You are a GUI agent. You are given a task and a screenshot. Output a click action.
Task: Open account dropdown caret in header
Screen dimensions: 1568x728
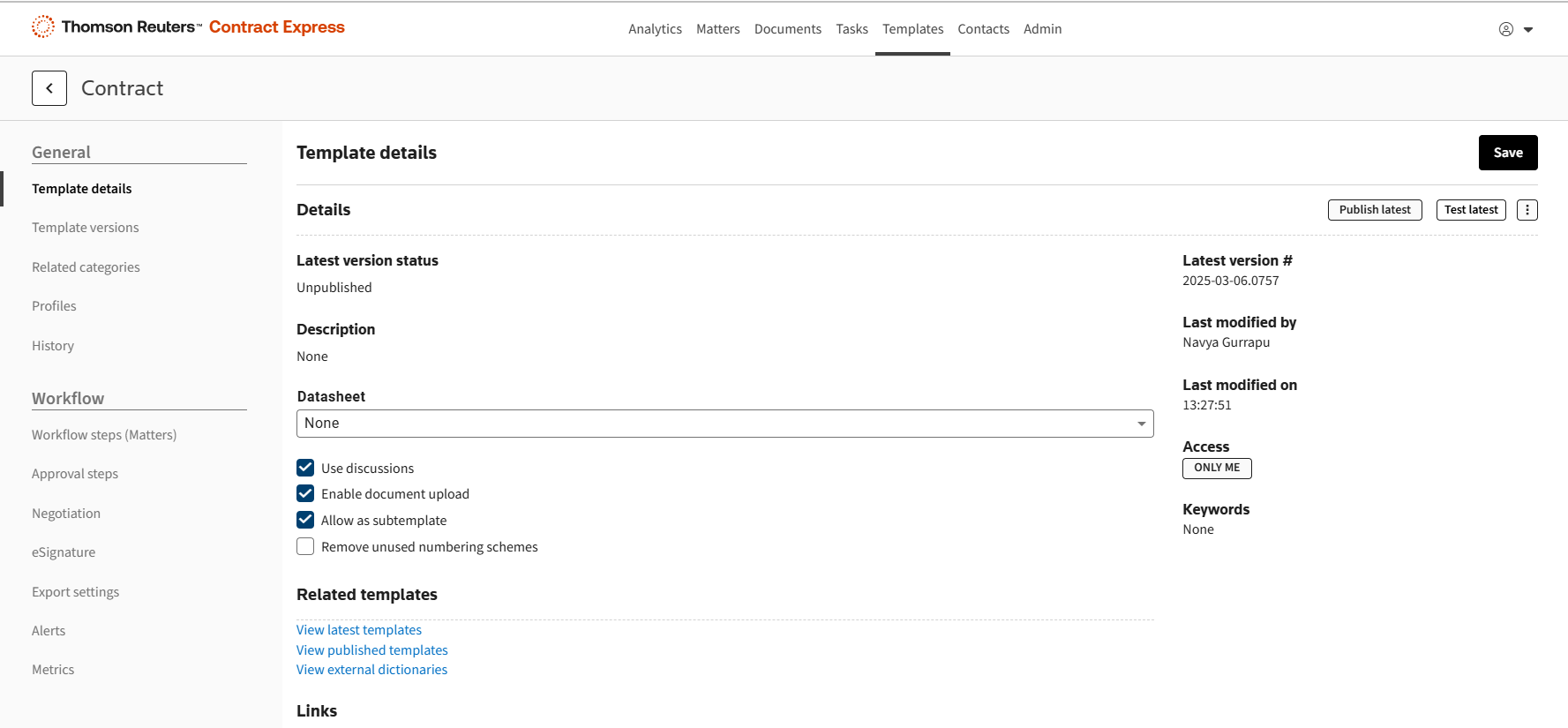tap(1528, 30)
